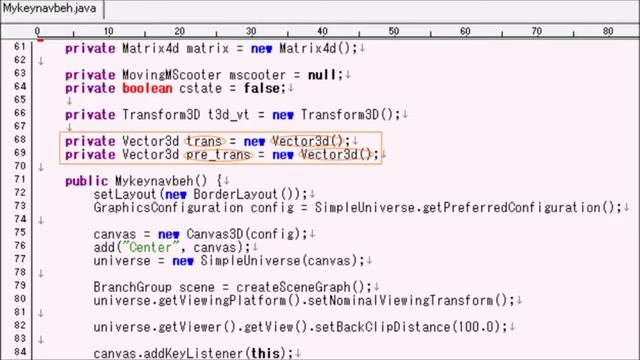Click the 'boolean' keyword

click(147, 88)
